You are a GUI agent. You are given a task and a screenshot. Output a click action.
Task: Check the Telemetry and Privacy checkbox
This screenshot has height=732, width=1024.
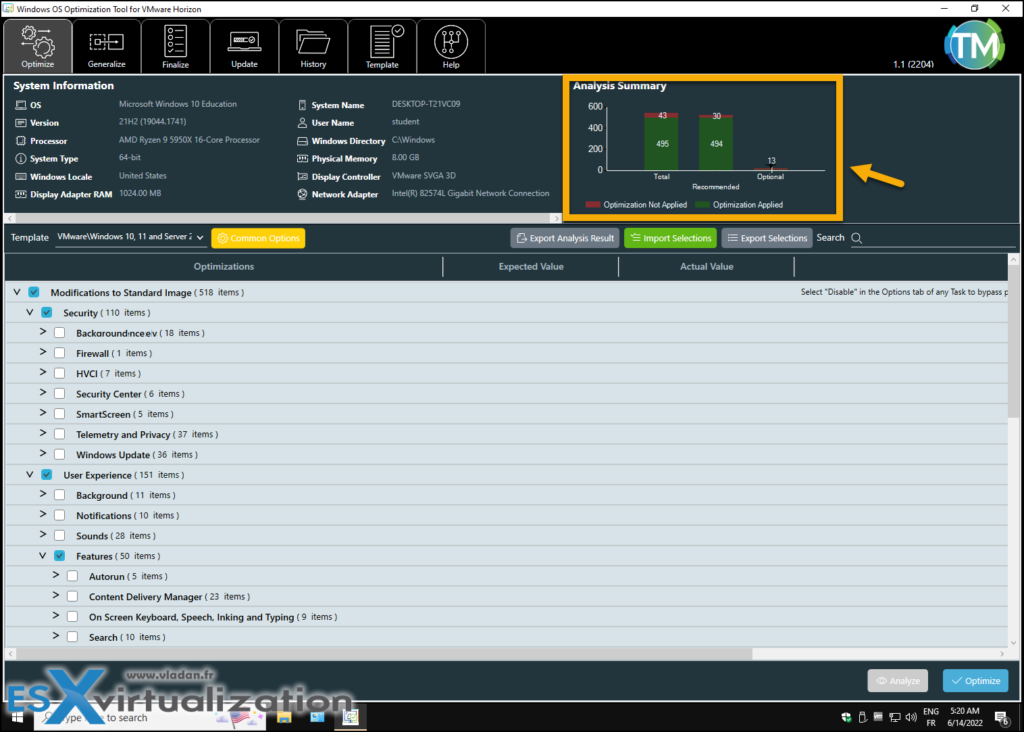58,434
